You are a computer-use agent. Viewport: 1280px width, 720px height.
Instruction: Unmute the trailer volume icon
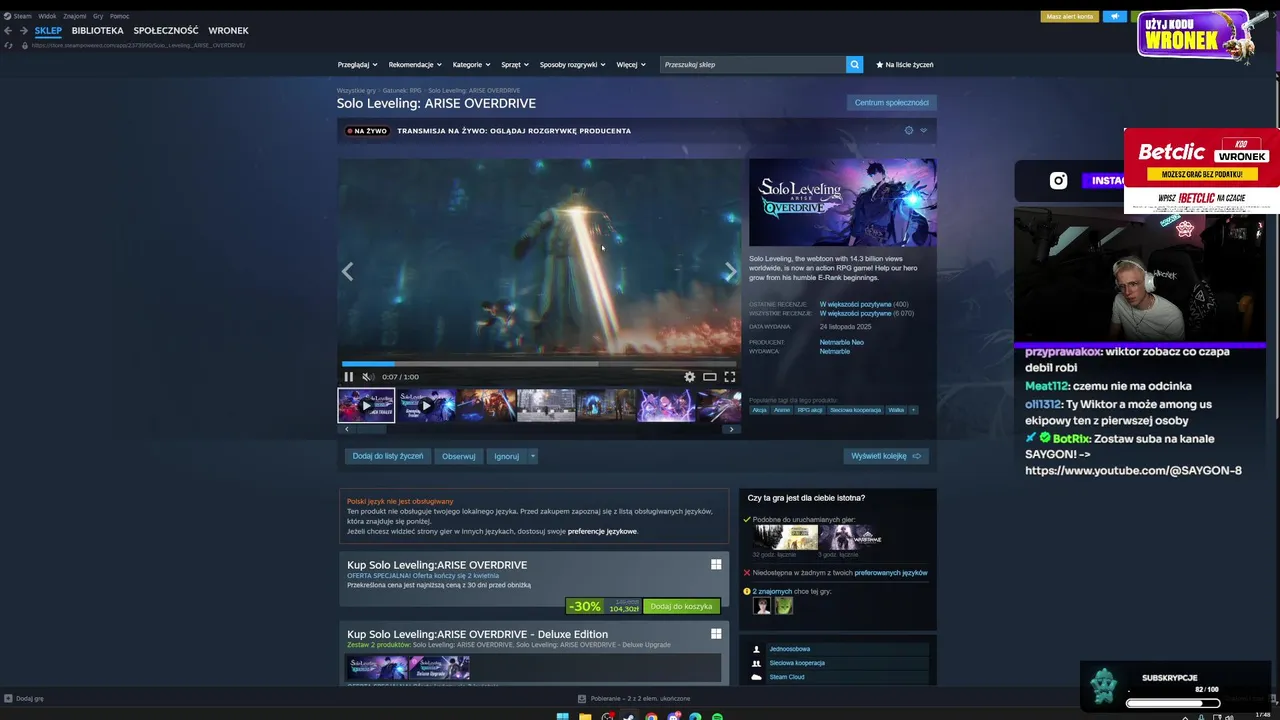pos(367,377)
